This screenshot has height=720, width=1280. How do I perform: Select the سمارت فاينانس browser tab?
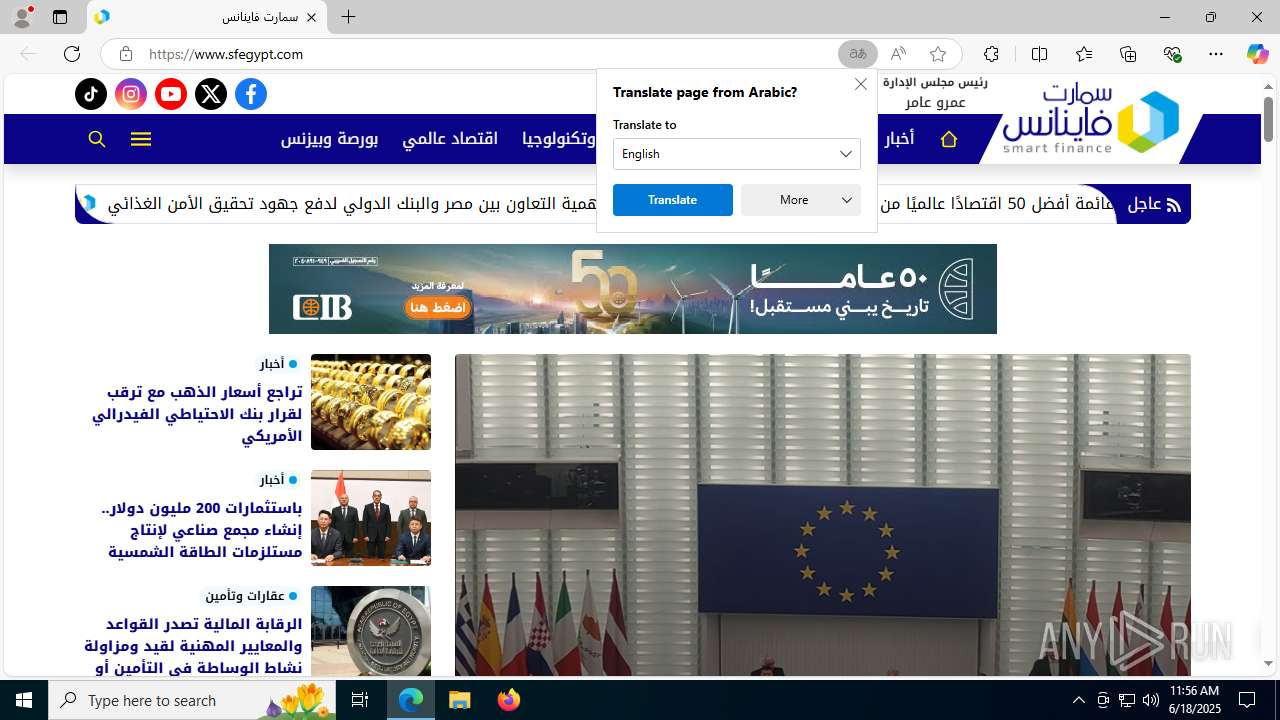click(207, 17)
